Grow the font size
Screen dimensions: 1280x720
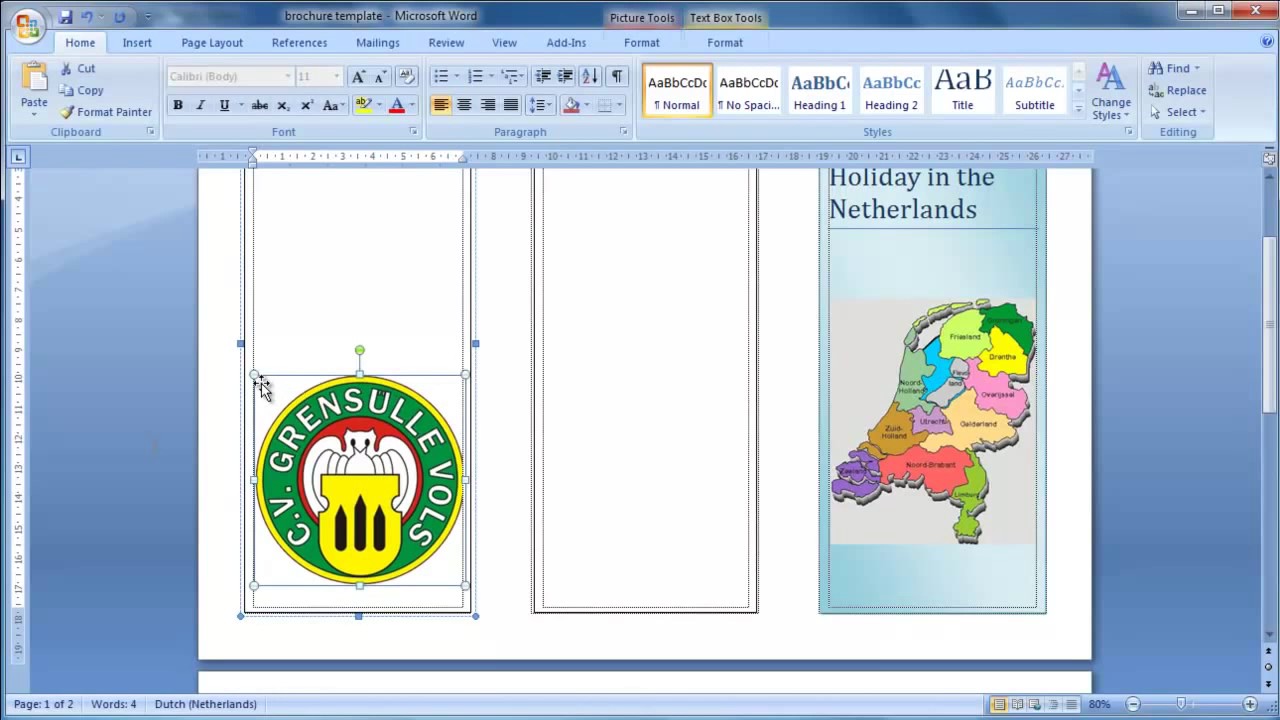358,77
